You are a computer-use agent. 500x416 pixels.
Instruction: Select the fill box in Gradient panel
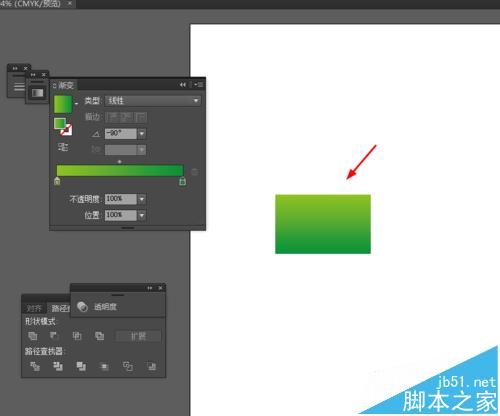click(60, 123)
